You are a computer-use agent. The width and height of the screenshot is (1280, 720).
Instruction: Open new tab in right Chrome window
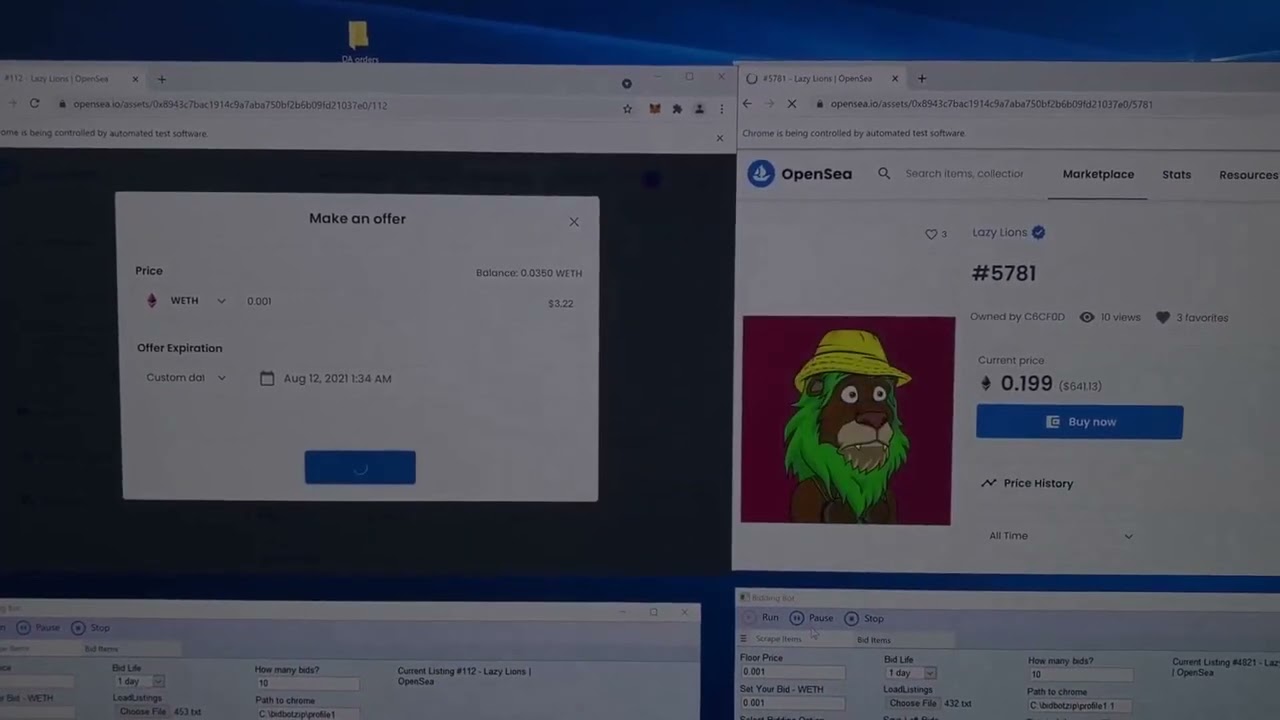(x=922, y=78)
